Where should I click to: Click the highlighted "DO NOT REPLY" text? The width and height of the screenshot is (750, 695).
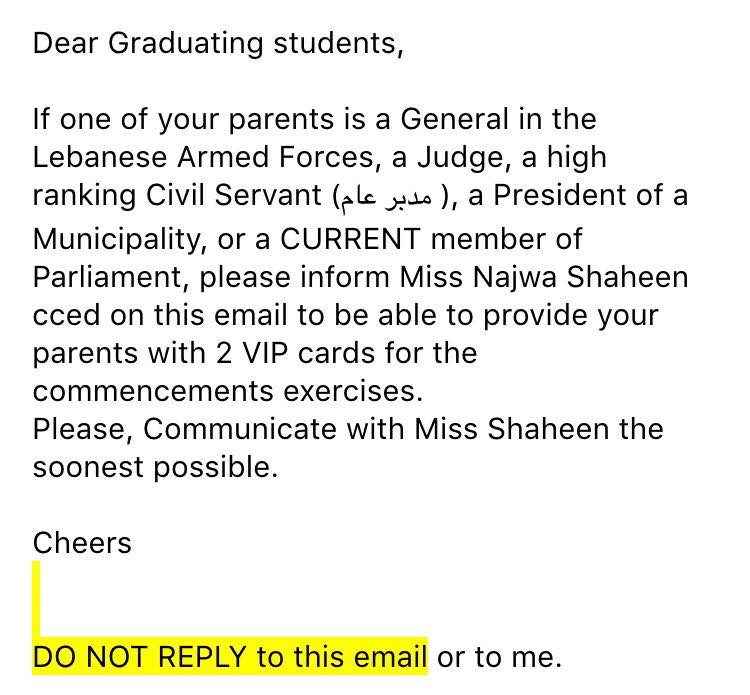tap(139, 656)
